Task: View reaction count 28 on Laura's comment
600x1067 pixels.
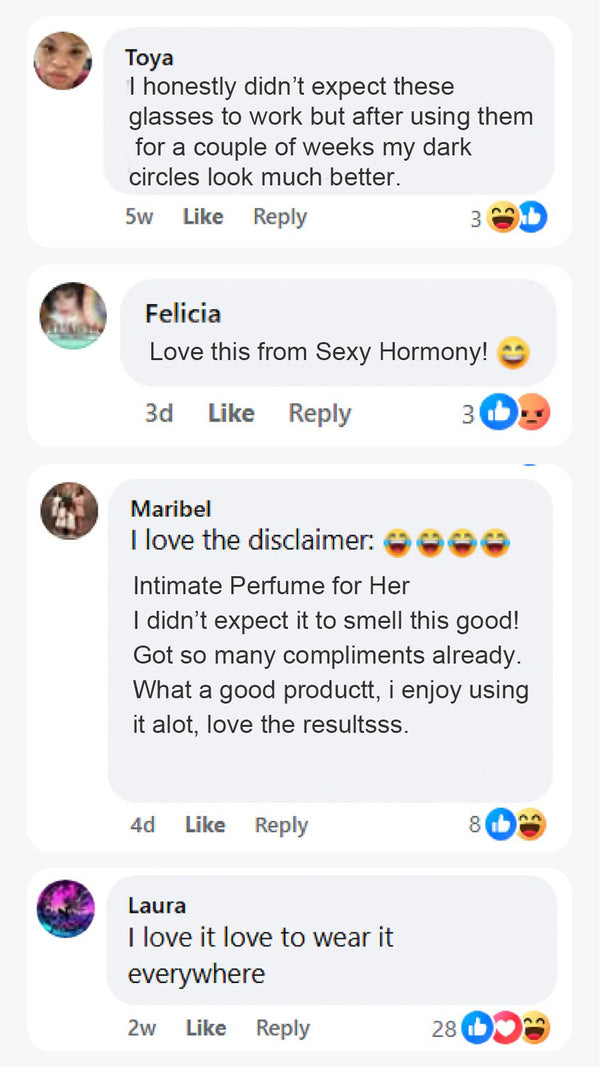Action: click(444, 1028)
